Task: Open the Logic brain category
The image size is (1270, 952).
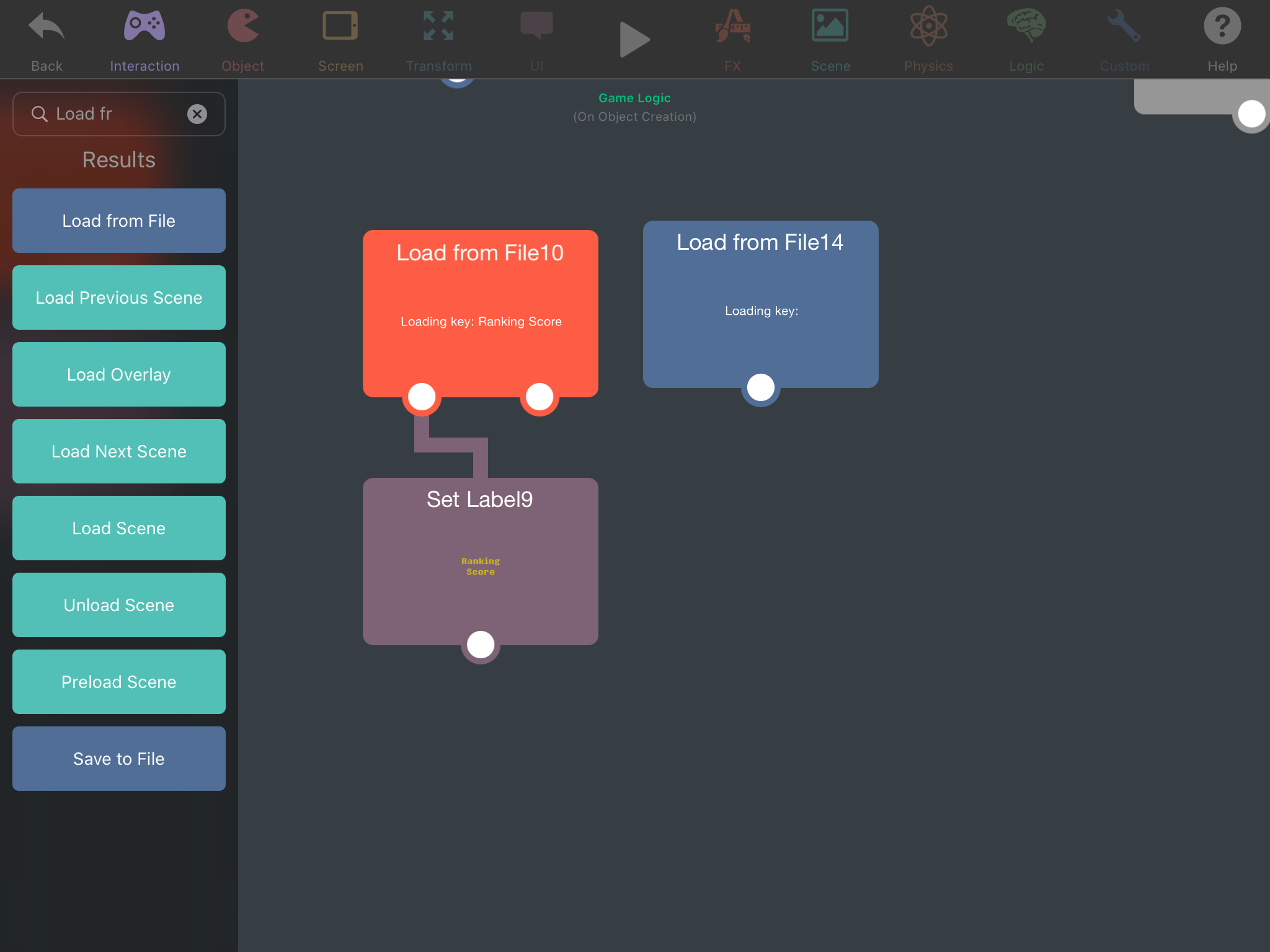Action: (1026, 28)
